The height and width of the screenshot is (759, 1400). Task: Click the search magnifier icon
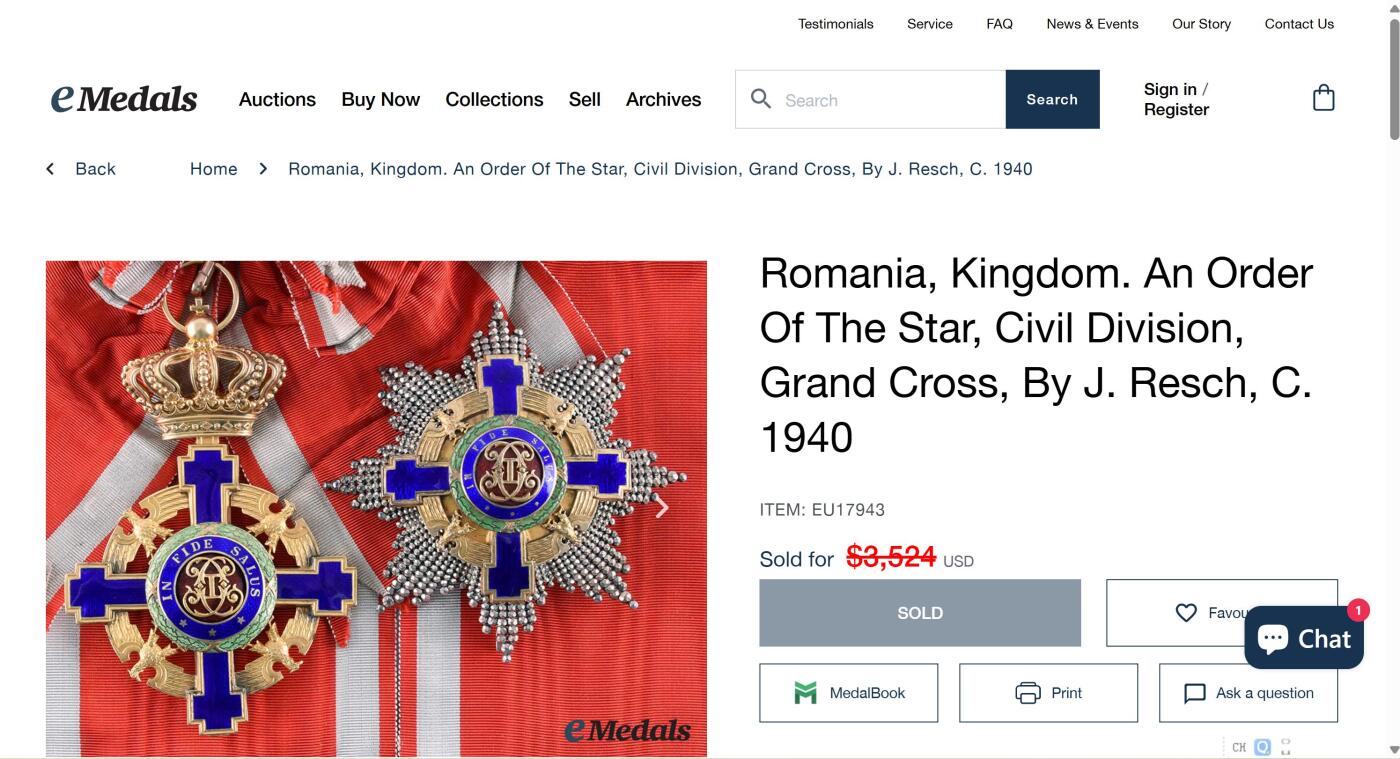click(761, 99)
